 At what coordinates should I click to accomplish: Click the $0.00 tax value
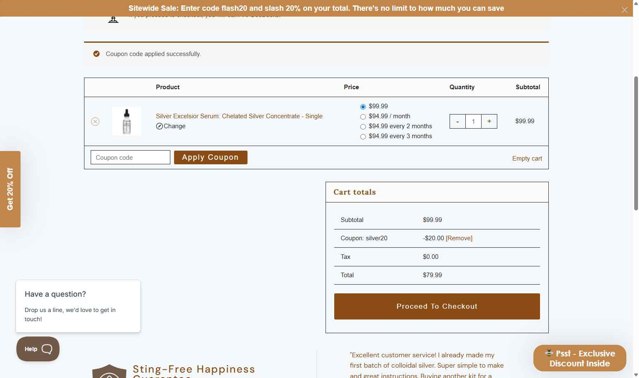pos(430,257)
